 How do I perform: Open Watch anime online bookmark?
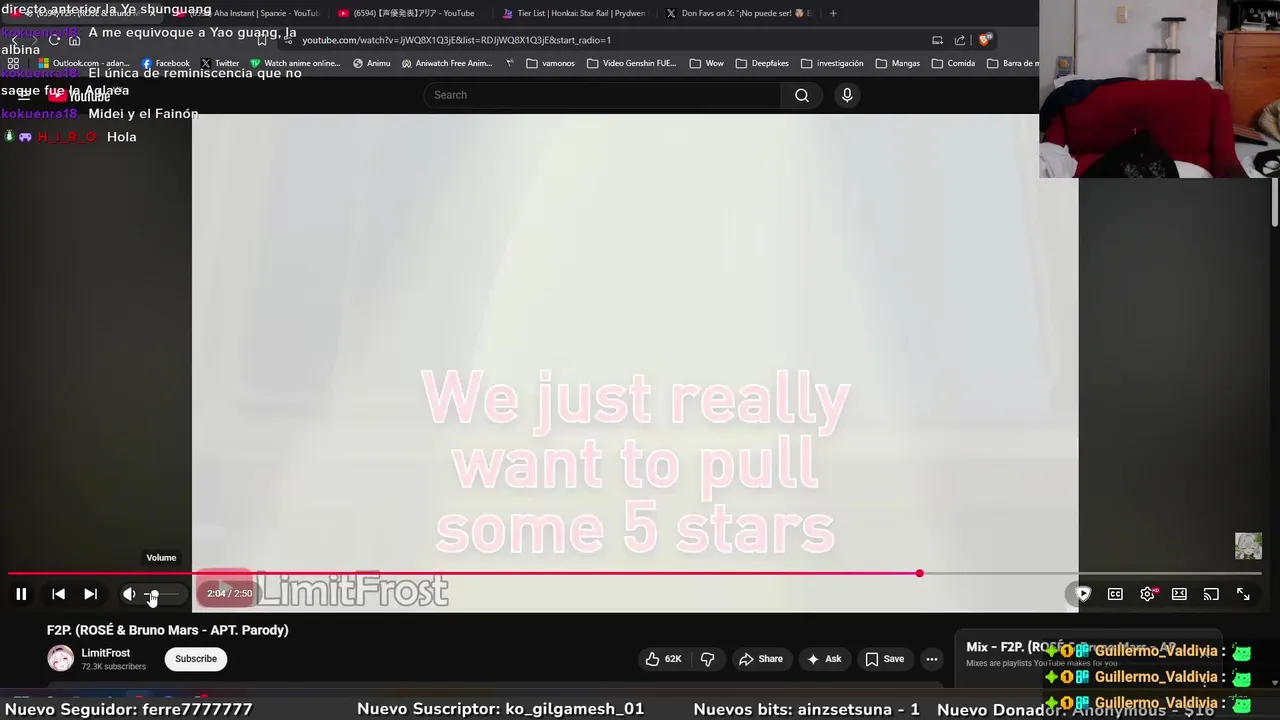click(x=295, y=63)
